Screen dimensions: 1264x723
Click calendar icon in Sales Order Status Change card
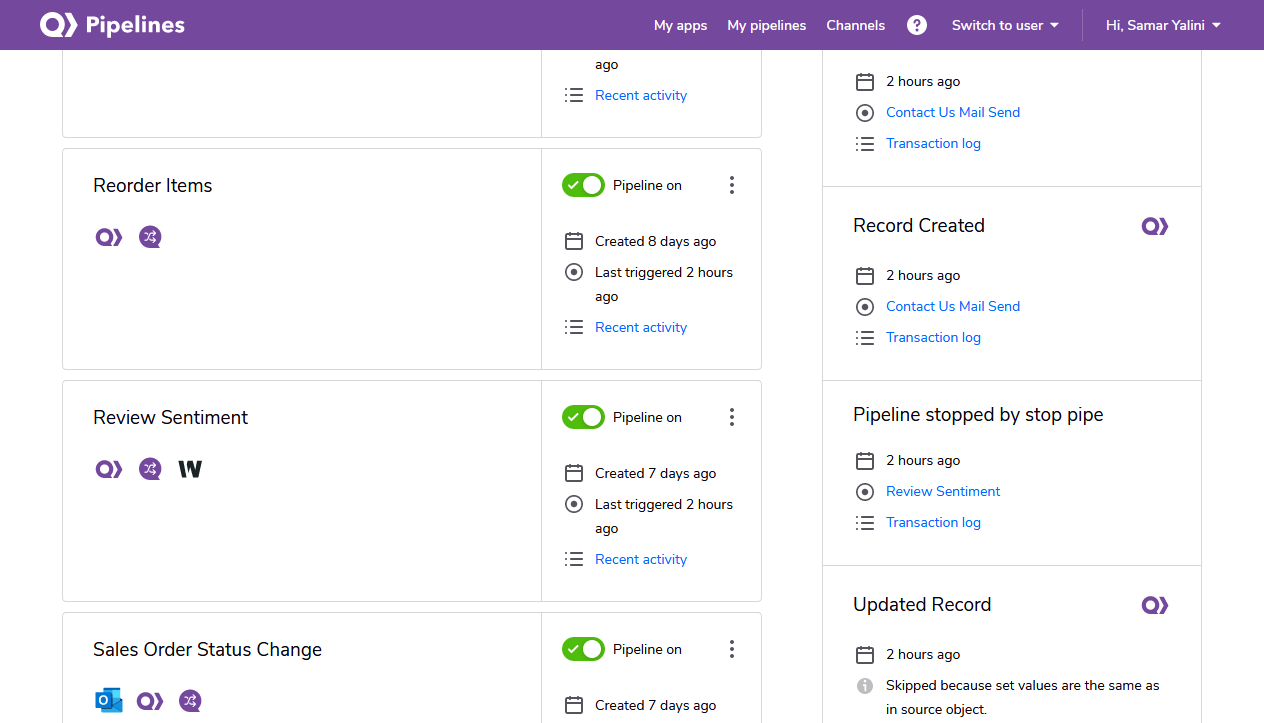click(574, 705)
